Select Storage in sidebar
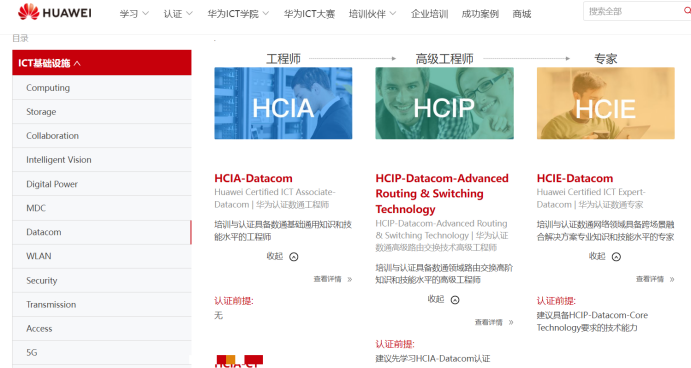 pos(102,112)
